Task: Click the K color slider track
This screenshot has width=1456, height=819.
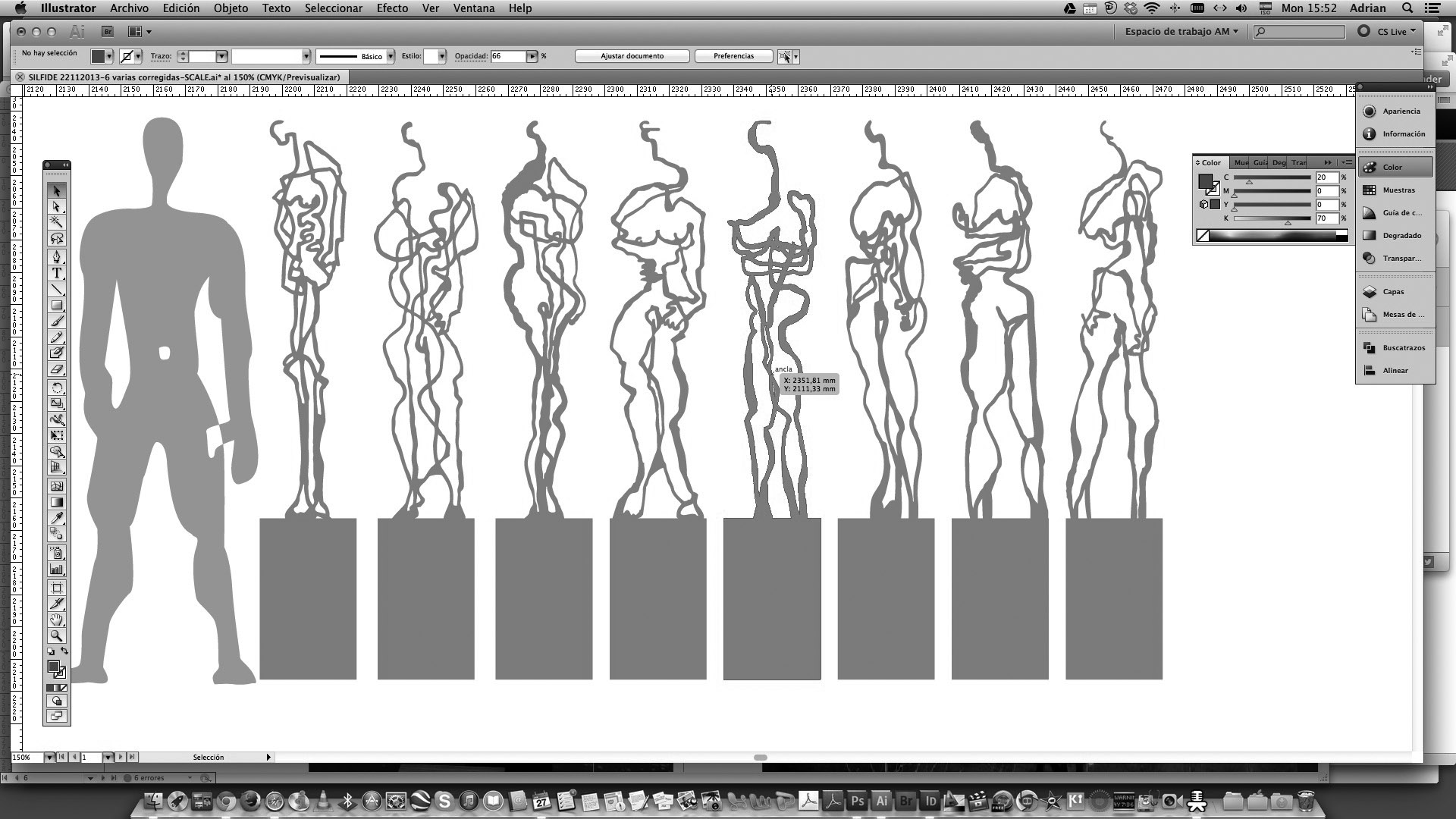Action: (1272, 218)
